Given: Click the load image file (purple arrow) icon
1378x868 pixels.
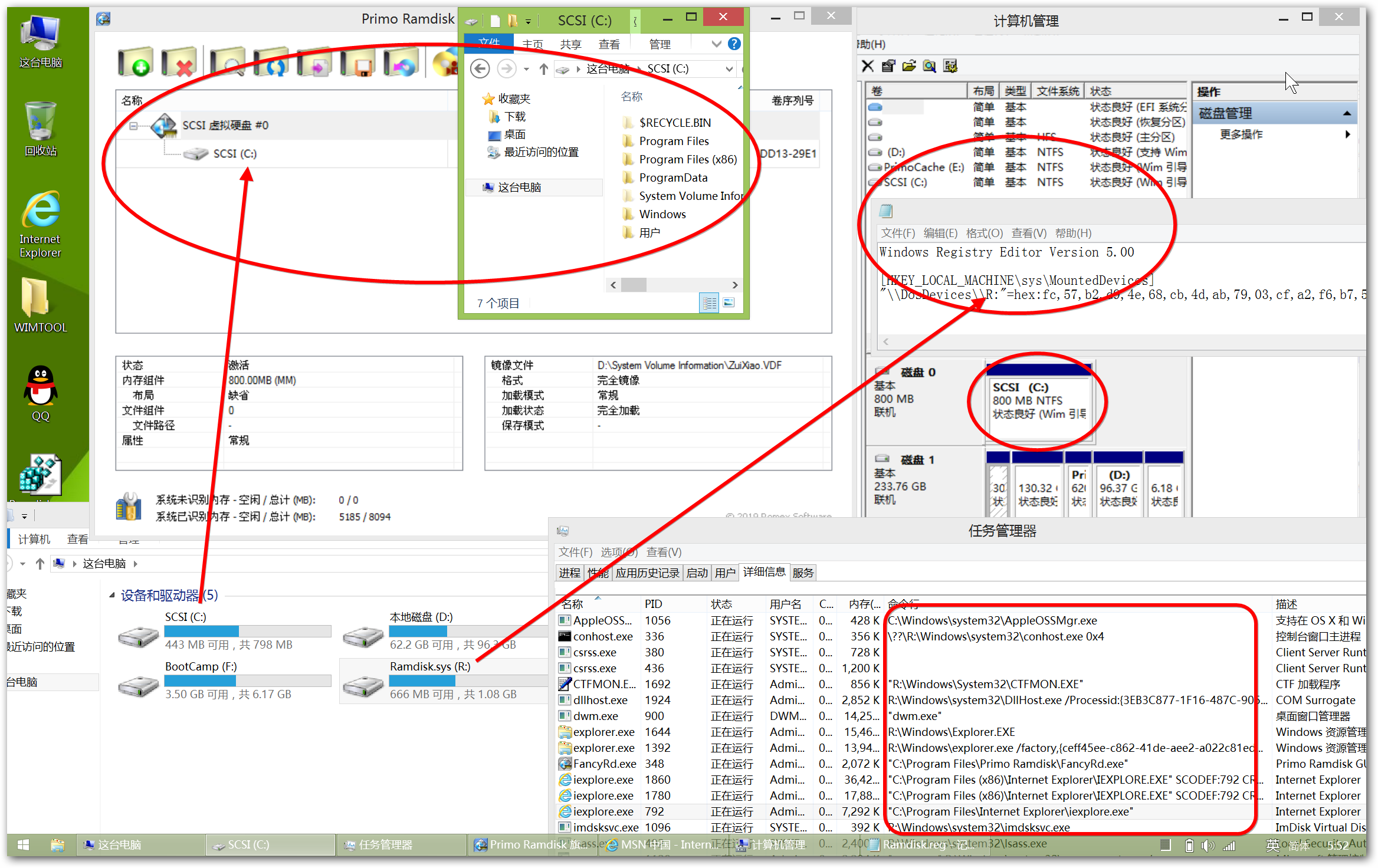Looking at the screenshot, I should [x=314, y=63].
